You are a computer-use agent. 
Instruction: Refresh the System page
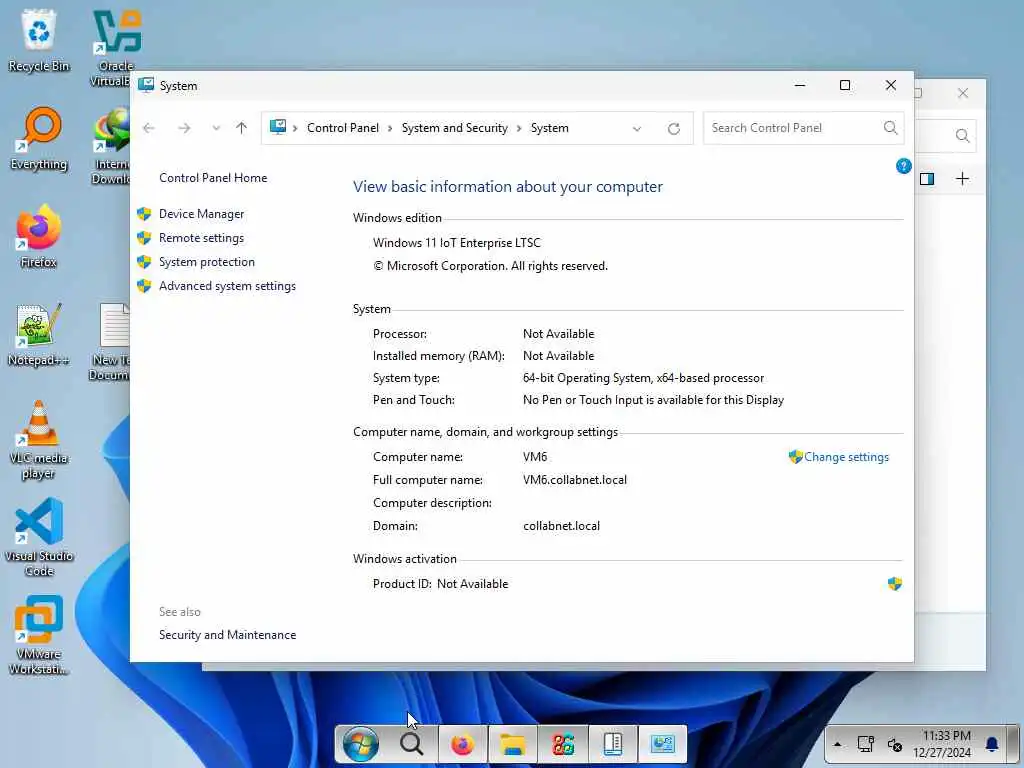pyautogui.click(x=674, y=129)
